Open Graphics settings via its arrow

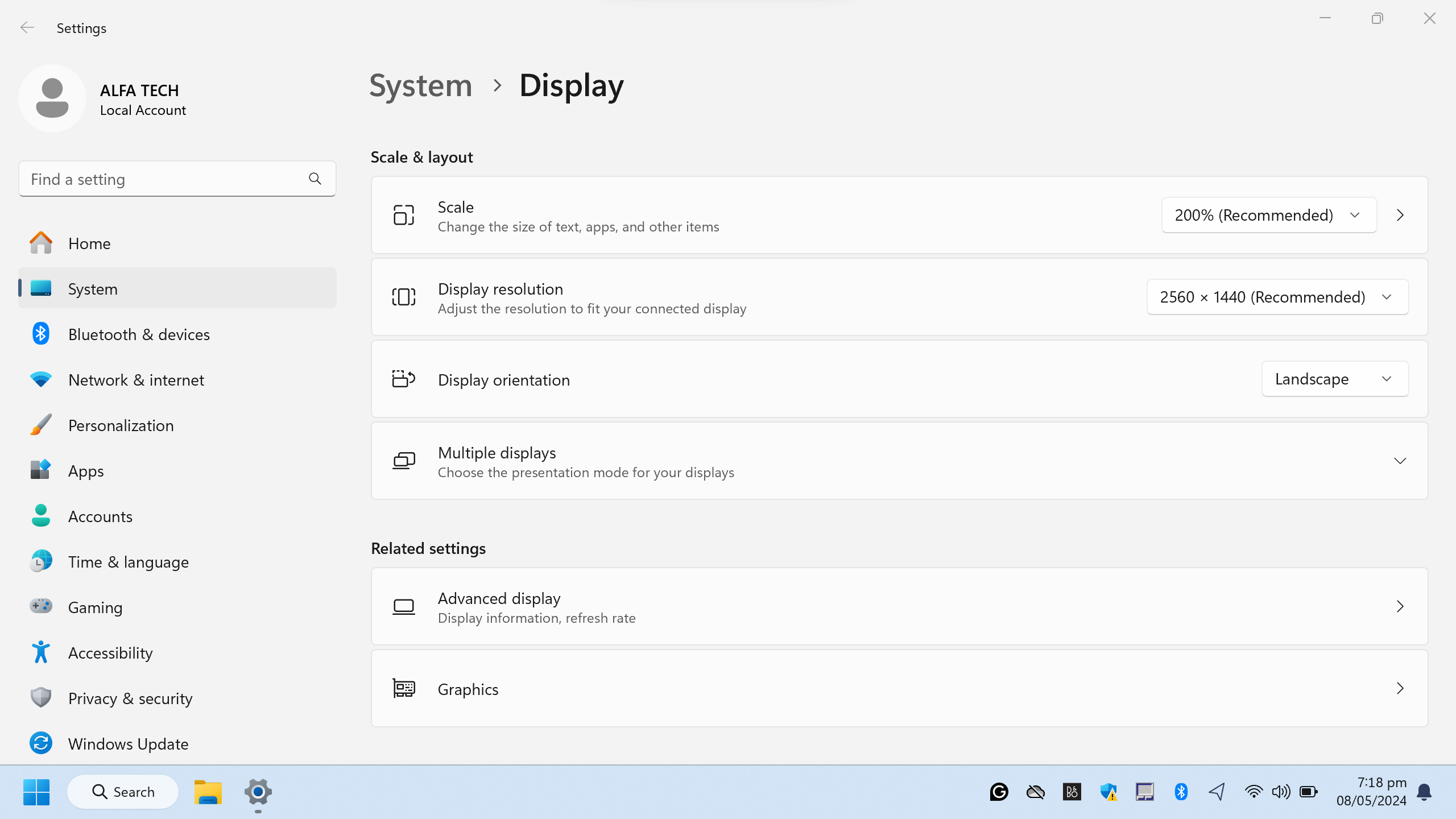coord(1400,688)
